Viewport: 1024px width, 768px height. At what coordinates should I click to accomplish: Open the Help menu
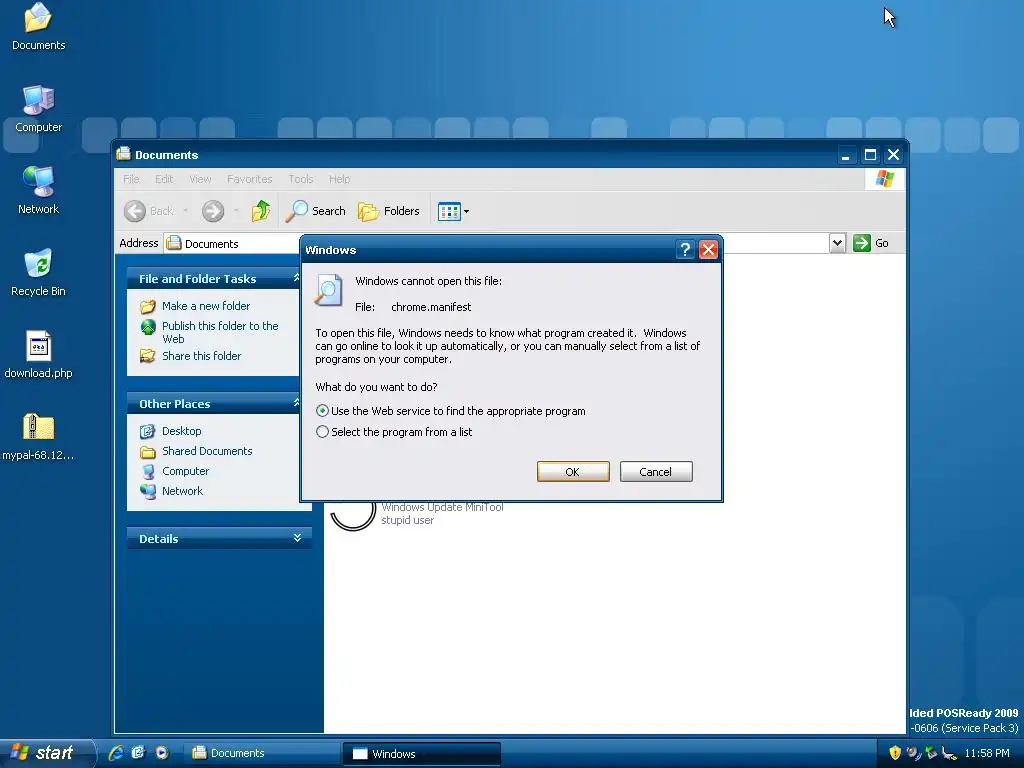click(340, 179)
